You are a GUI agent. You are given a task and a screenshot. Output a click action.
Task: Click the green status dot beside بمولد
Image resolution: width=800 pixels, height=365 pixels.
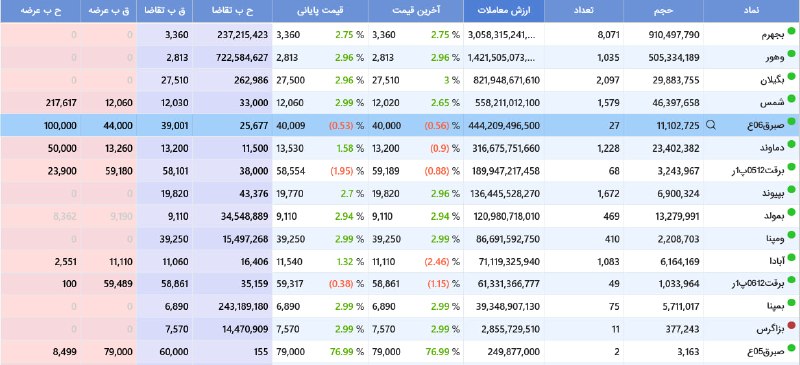(791, 212)
